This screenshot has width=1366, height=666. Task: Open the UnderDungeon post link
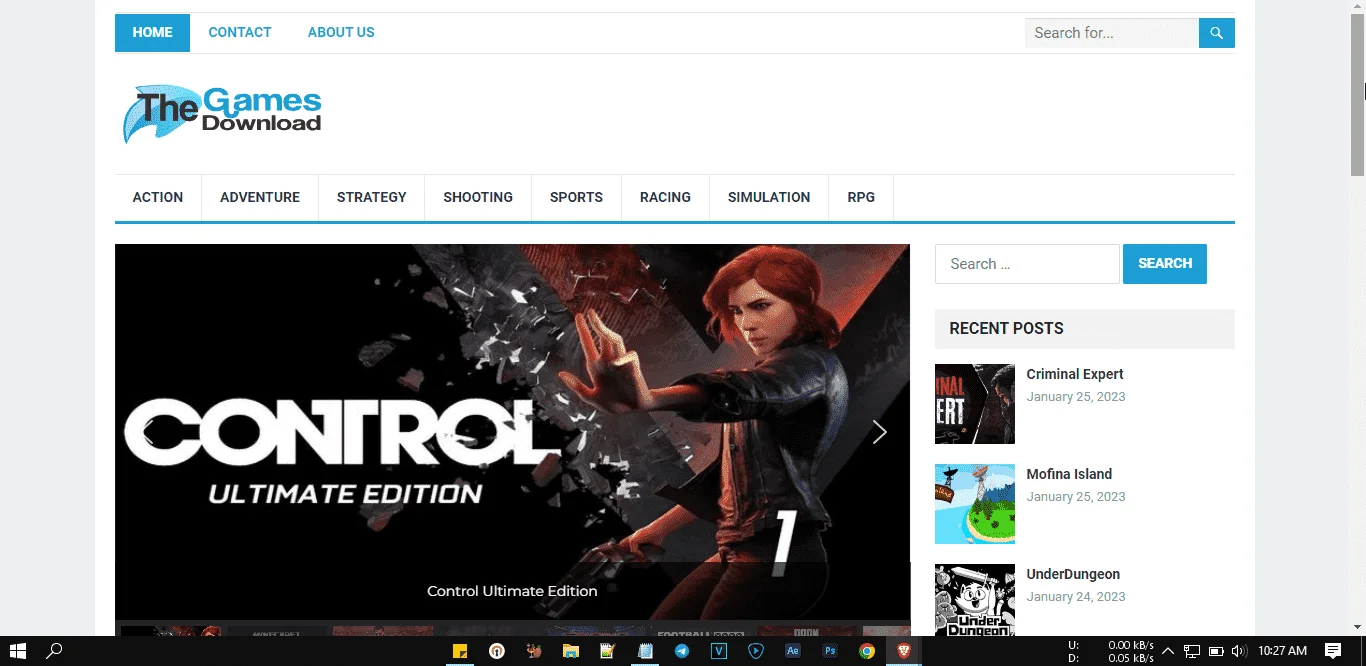coord(1073,574)
